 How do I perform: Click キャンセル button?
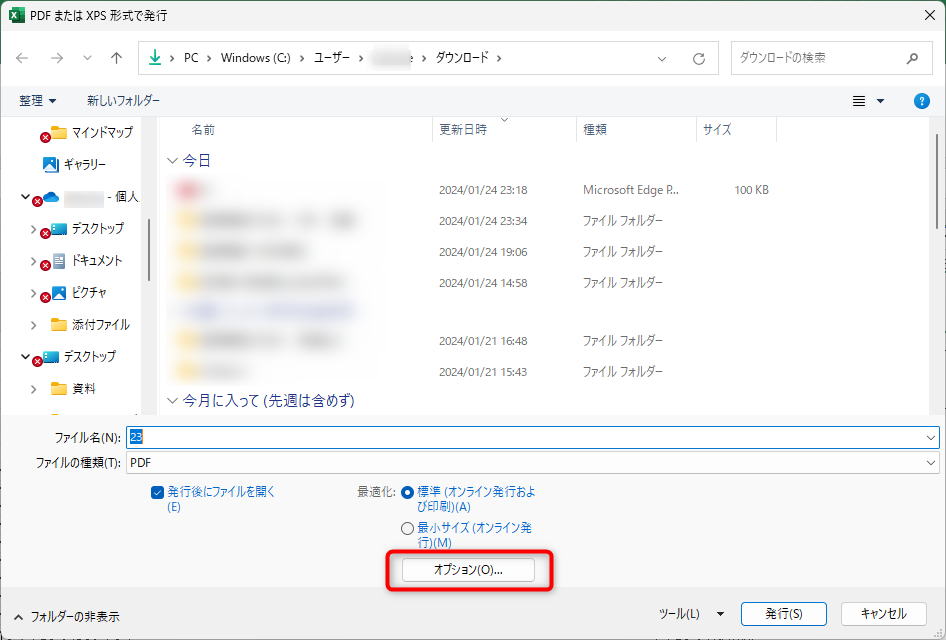coord(883,614)
